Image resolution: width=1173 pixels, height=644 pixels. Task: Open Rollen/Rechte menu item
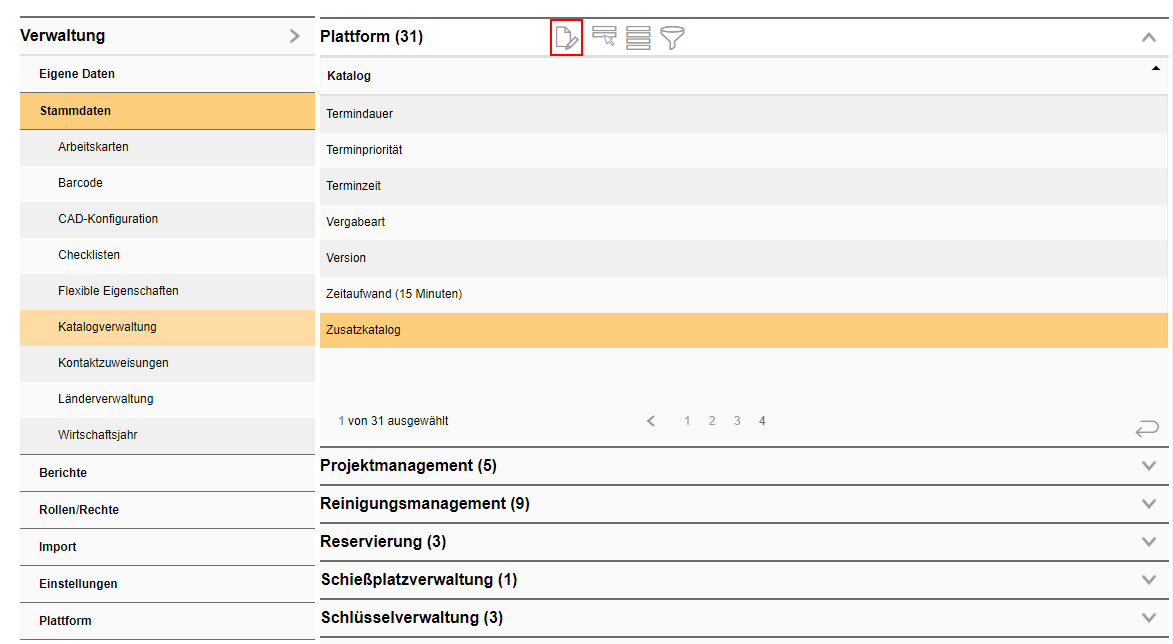coord(79,510)
